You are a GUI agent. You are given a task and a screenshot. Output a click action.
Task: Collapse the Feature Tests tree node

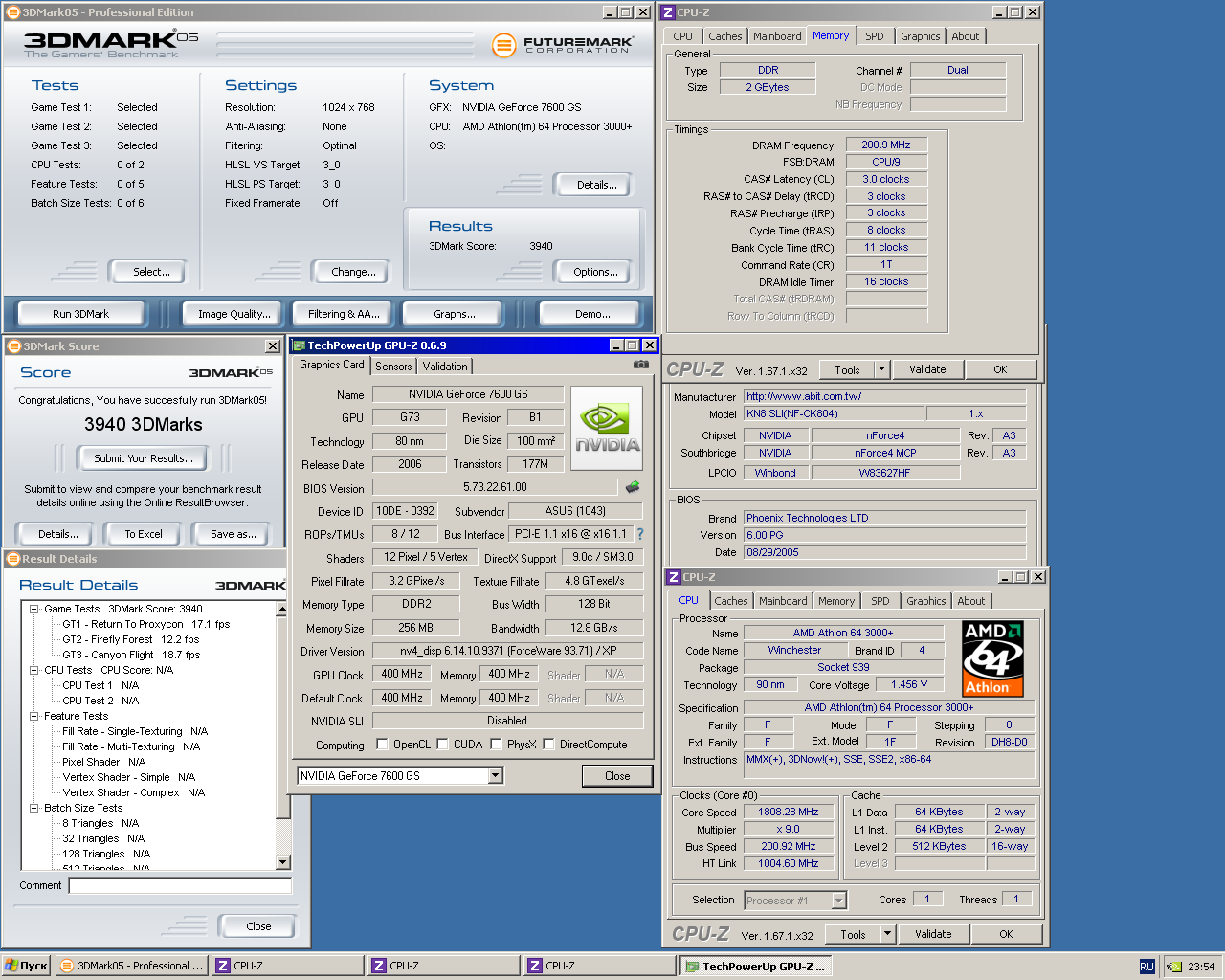click(34, 716)
